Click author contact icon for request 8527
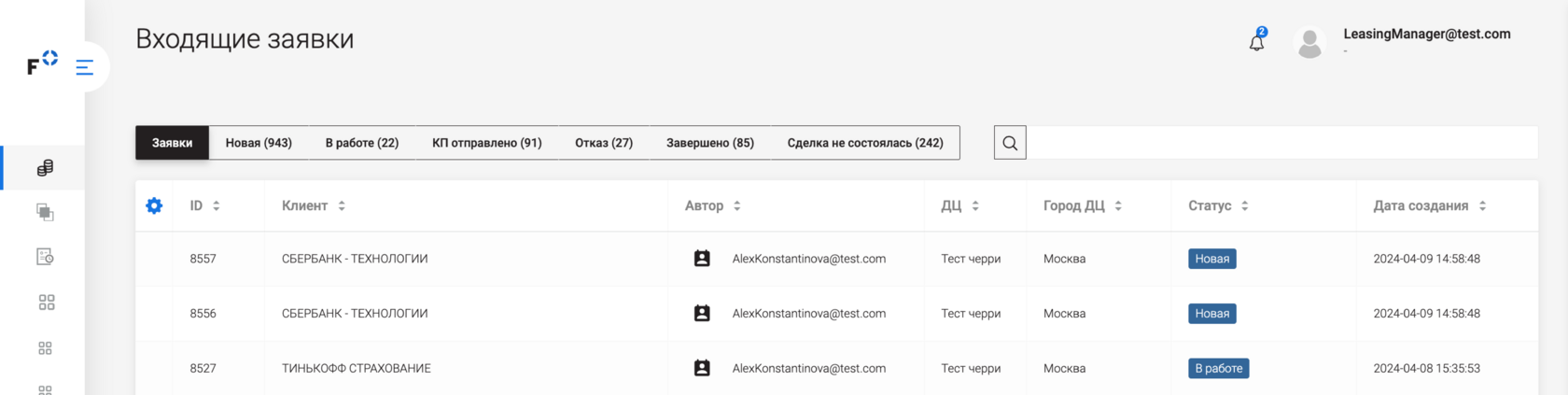 (x=702, y=368)
